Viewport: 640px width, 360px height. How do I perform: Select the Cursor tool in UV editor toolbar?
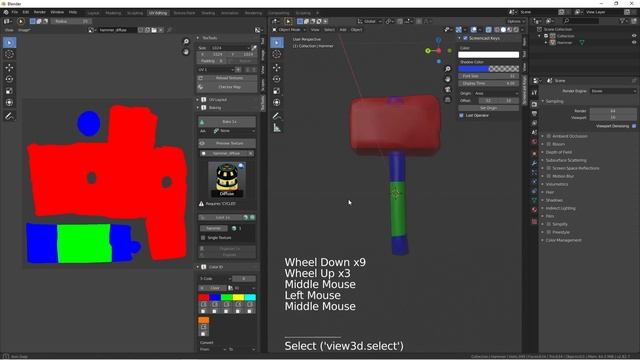pyautogui.click(x=9, y=54)
